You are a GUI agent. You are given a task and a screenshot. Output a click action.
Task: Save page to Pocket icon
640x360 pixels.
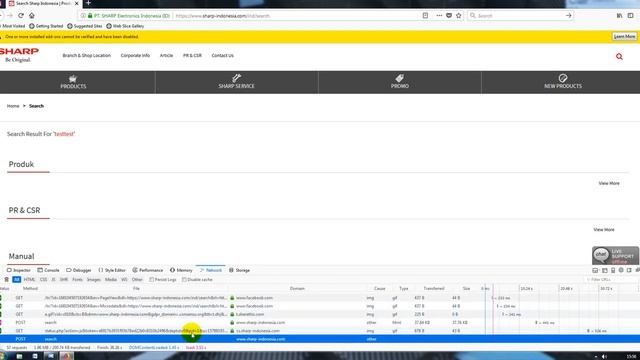pyautogui.click(x=449, y=16)
